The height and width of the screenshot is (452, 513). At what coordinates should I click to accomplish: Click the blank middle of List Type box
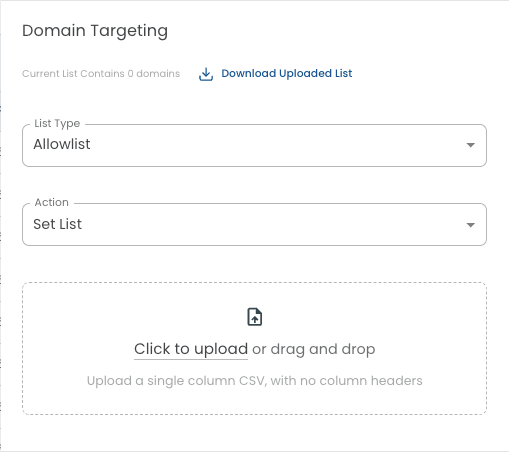267,145
